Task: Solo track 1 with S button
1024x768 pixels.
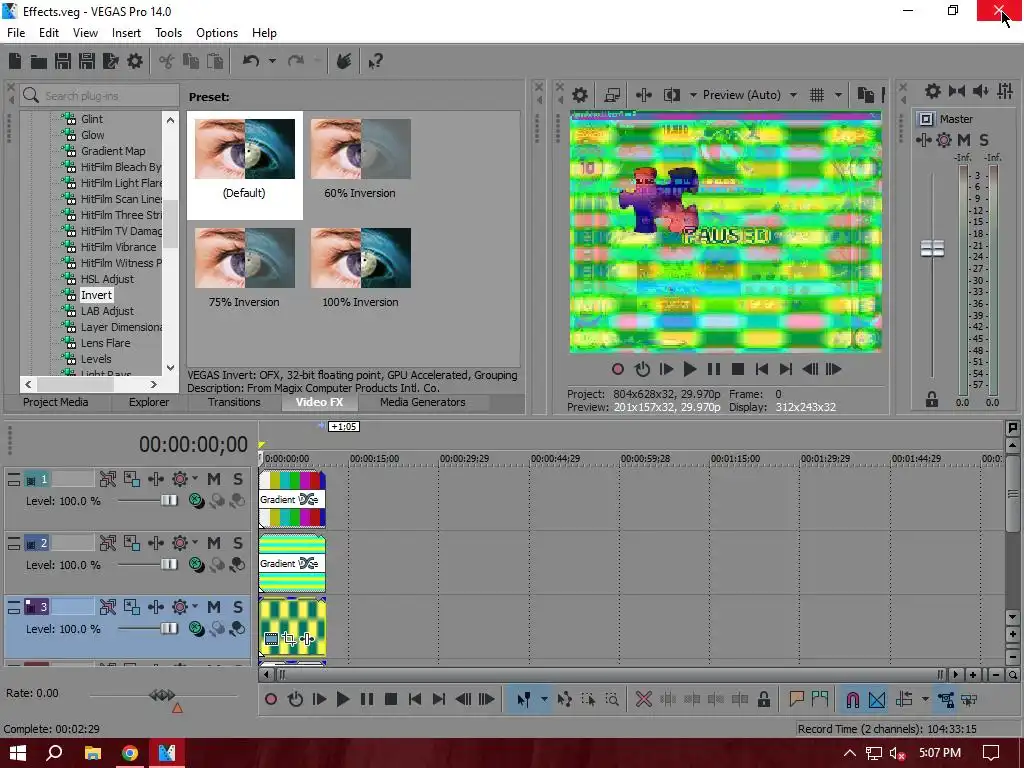Action: tap(238, 479)
